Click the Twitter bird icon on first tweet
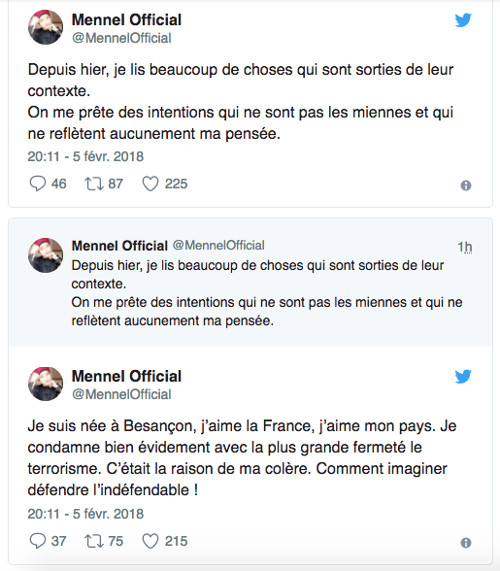 tap(463, 20)
